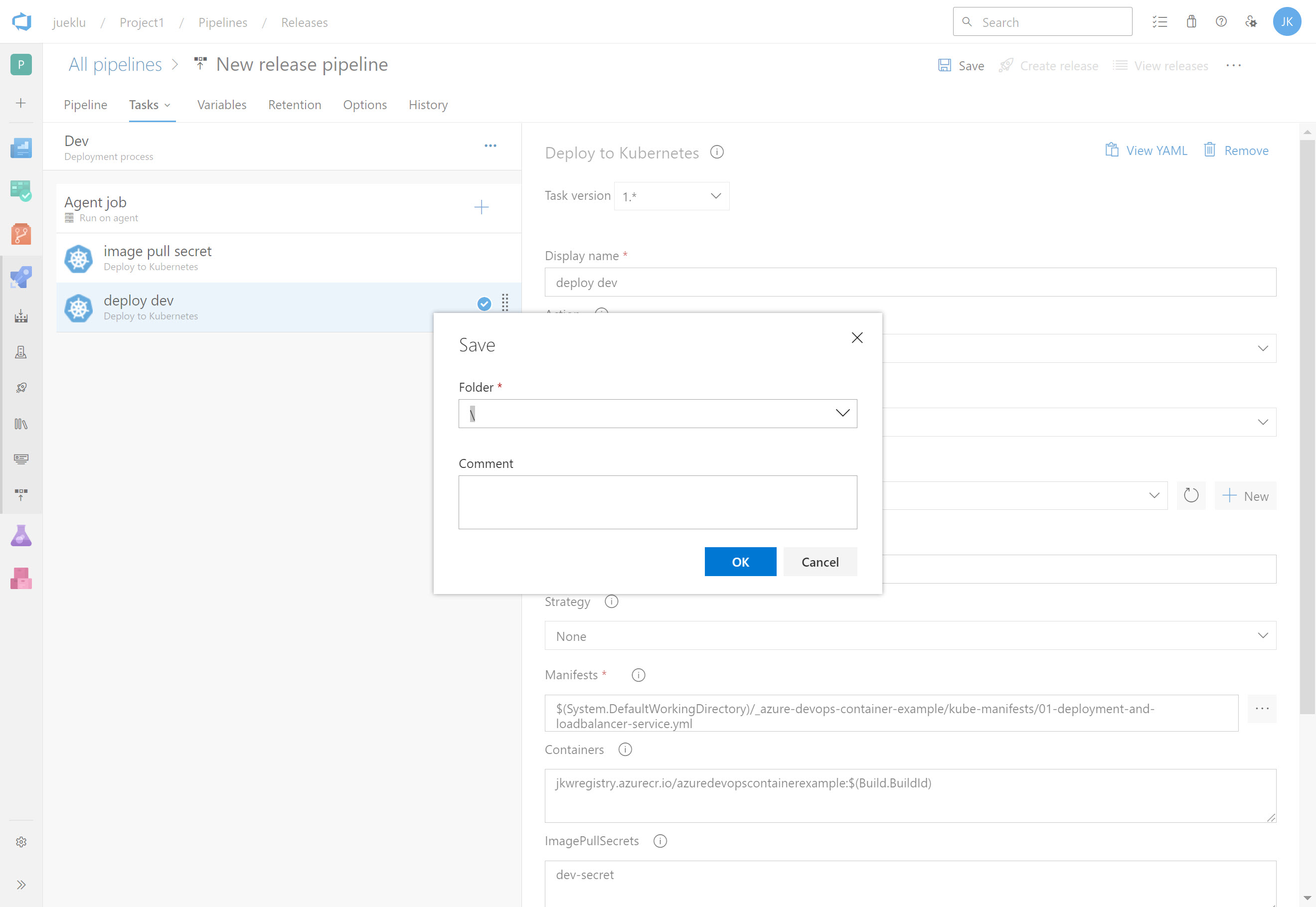Viewport: 1316px width, 907px height.
Task: Click refresh icon beside New button
Action: 1190,495
